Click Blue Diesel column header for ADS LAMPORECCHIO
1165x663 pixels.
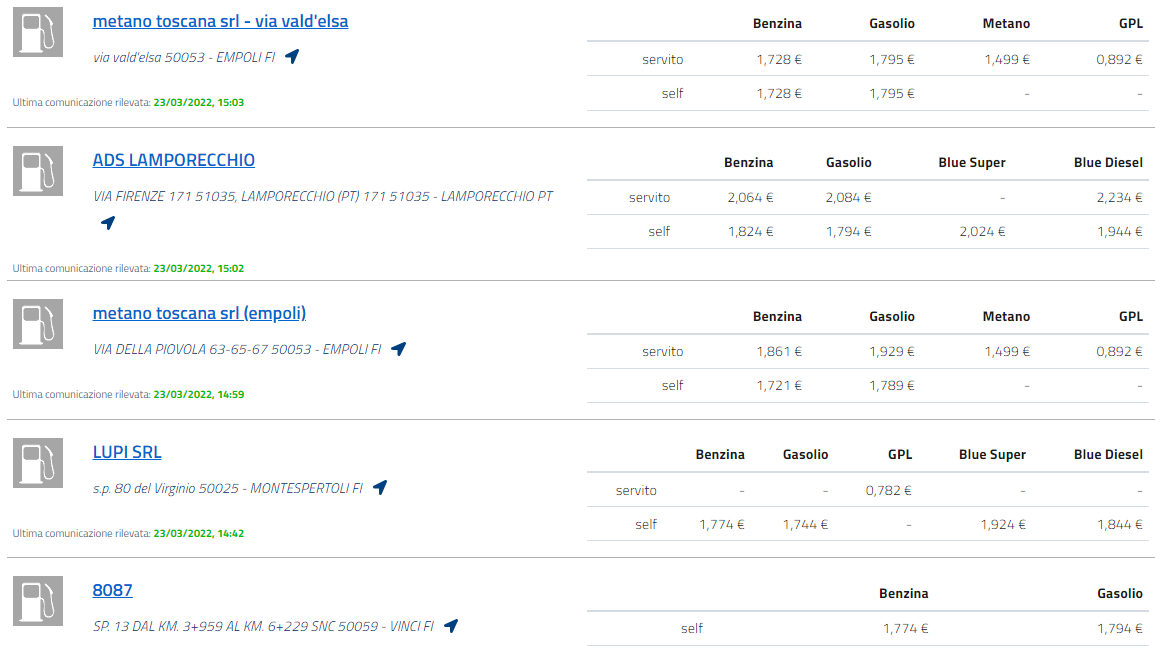click(1108, 162)
